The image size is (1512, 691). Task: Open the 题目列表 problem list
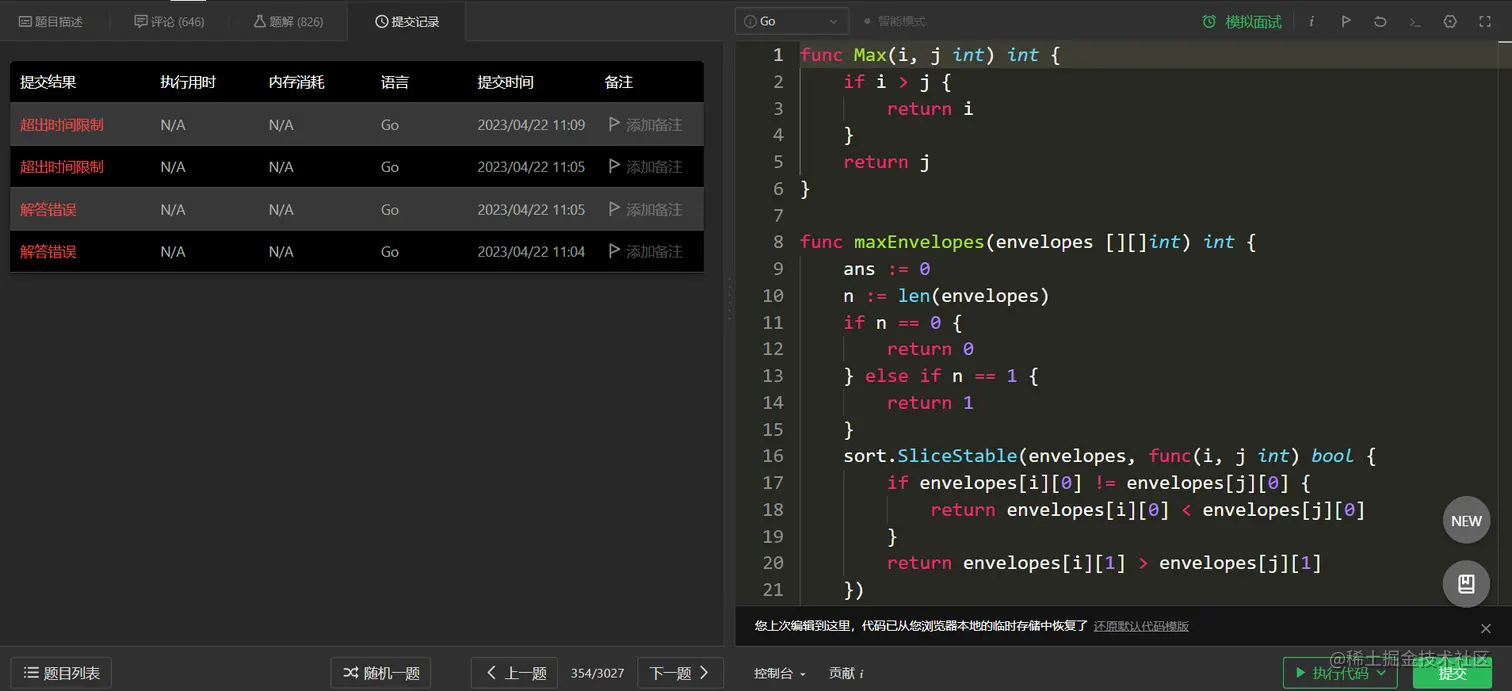tap(61, 673)
